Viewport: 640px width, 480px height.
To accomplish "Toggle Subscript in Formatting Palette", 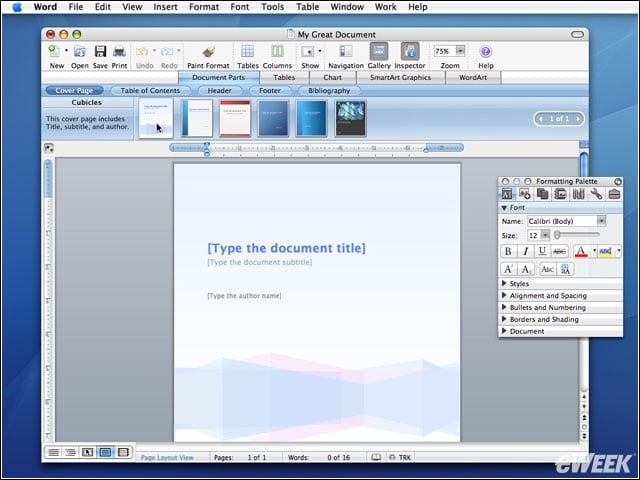I will (x=526, y=269).
